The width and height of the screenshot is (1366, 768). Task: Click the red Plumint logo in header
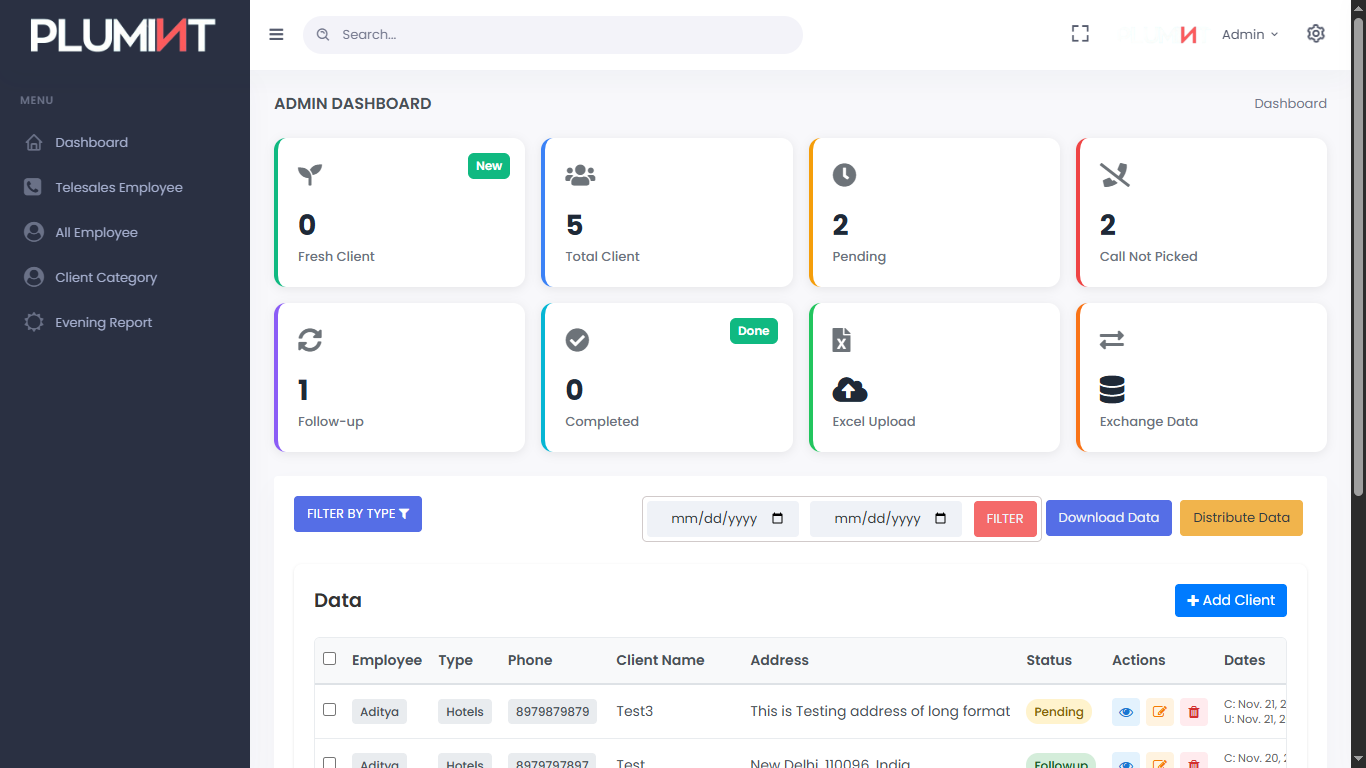[1188, 35]
